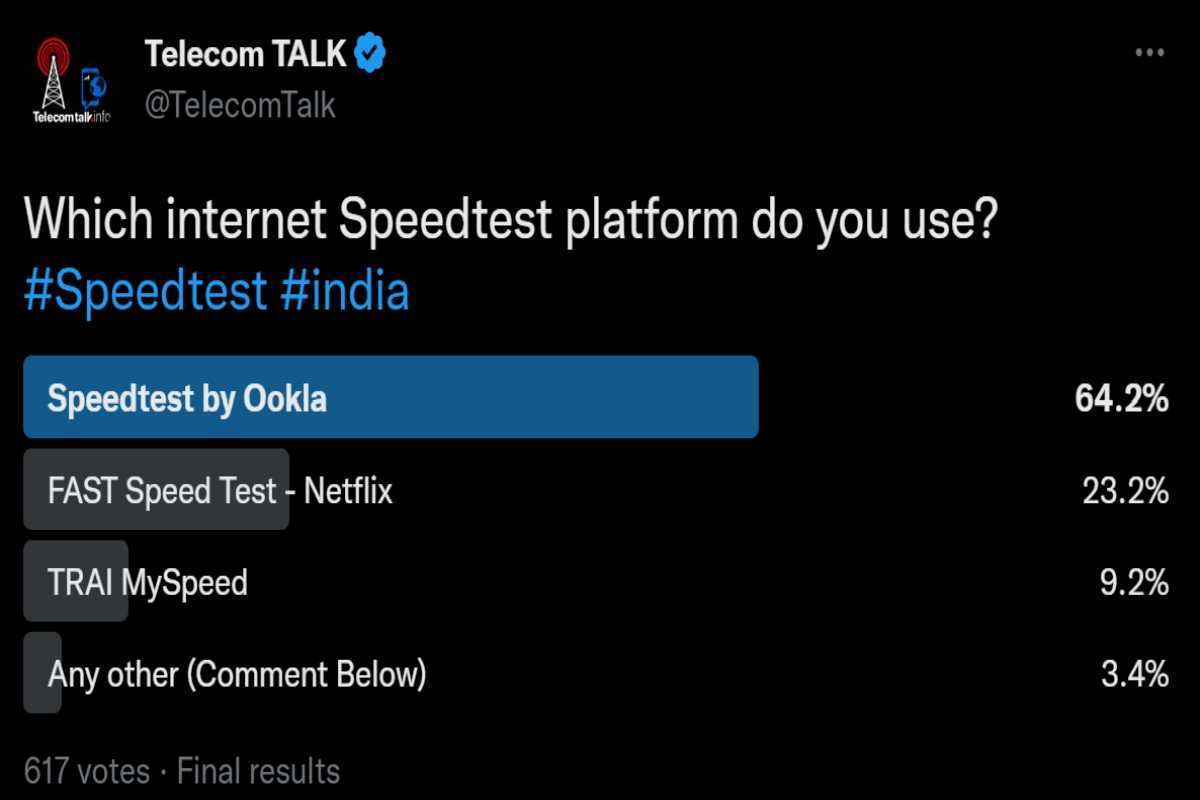Click the blue verified badge icon
Viewport: 1200px width, 800px height.
[x=373, y=54]
